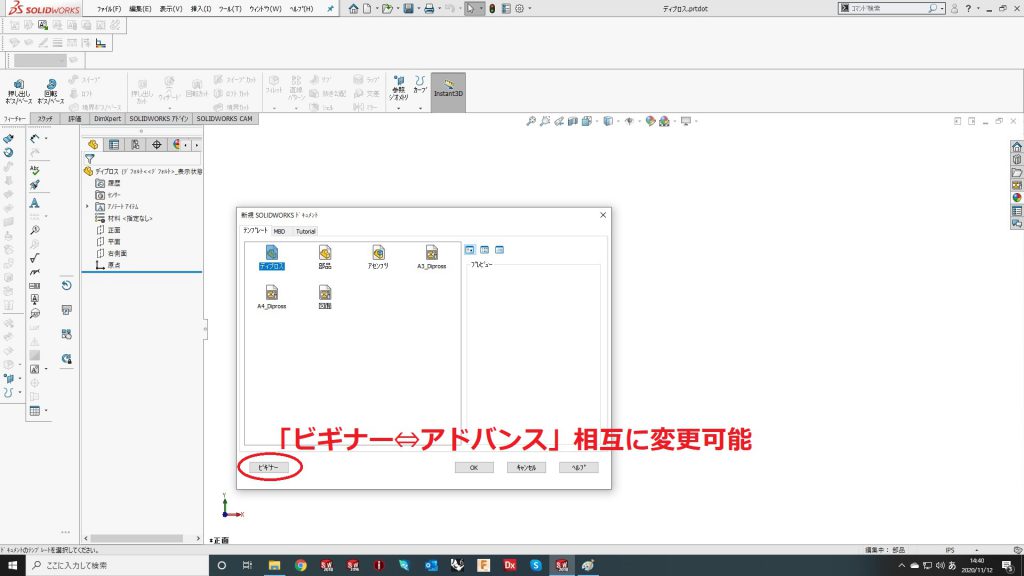The width and height of the screenshot is (1024, 576).
Task: Click the Note (A) annotation tool
Action: [35, 203]
